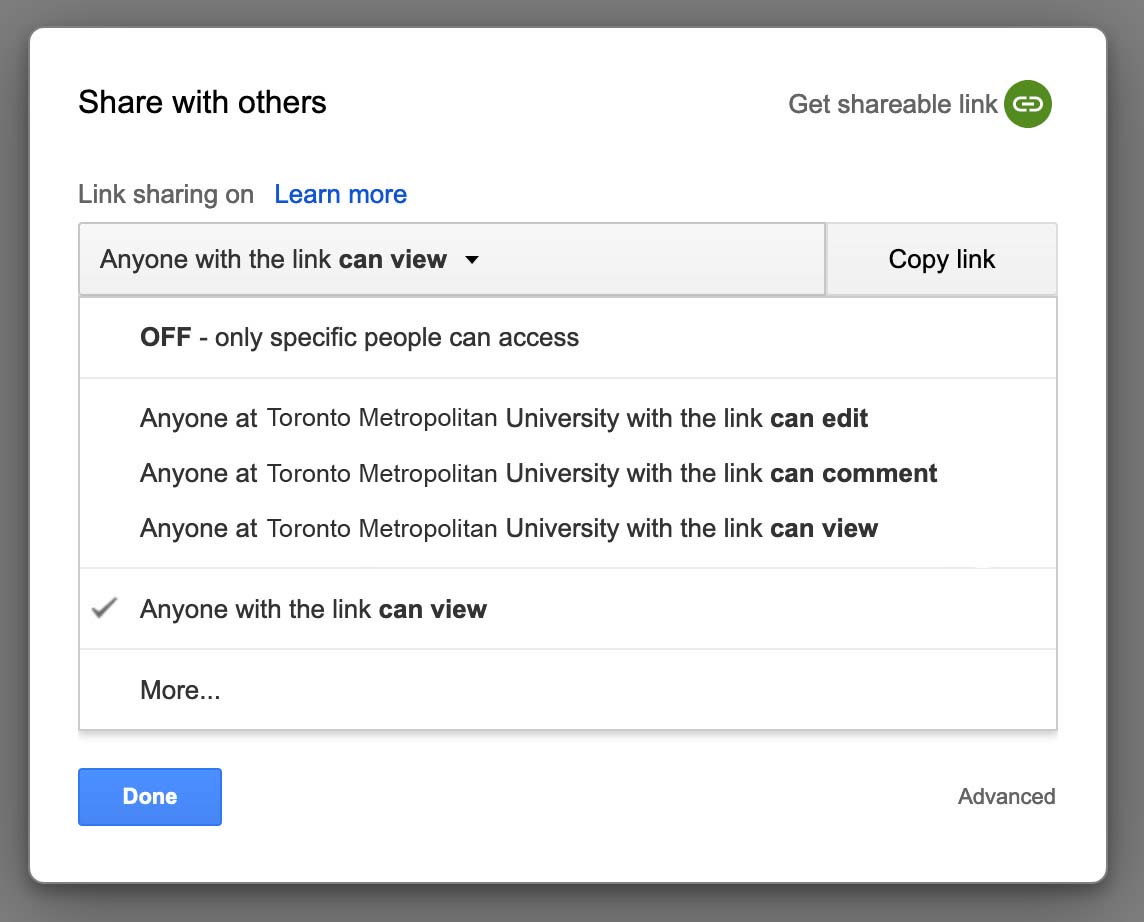Click bold can edit text in option list
This screenshot has width=1144, height=922.
[819, 418]
